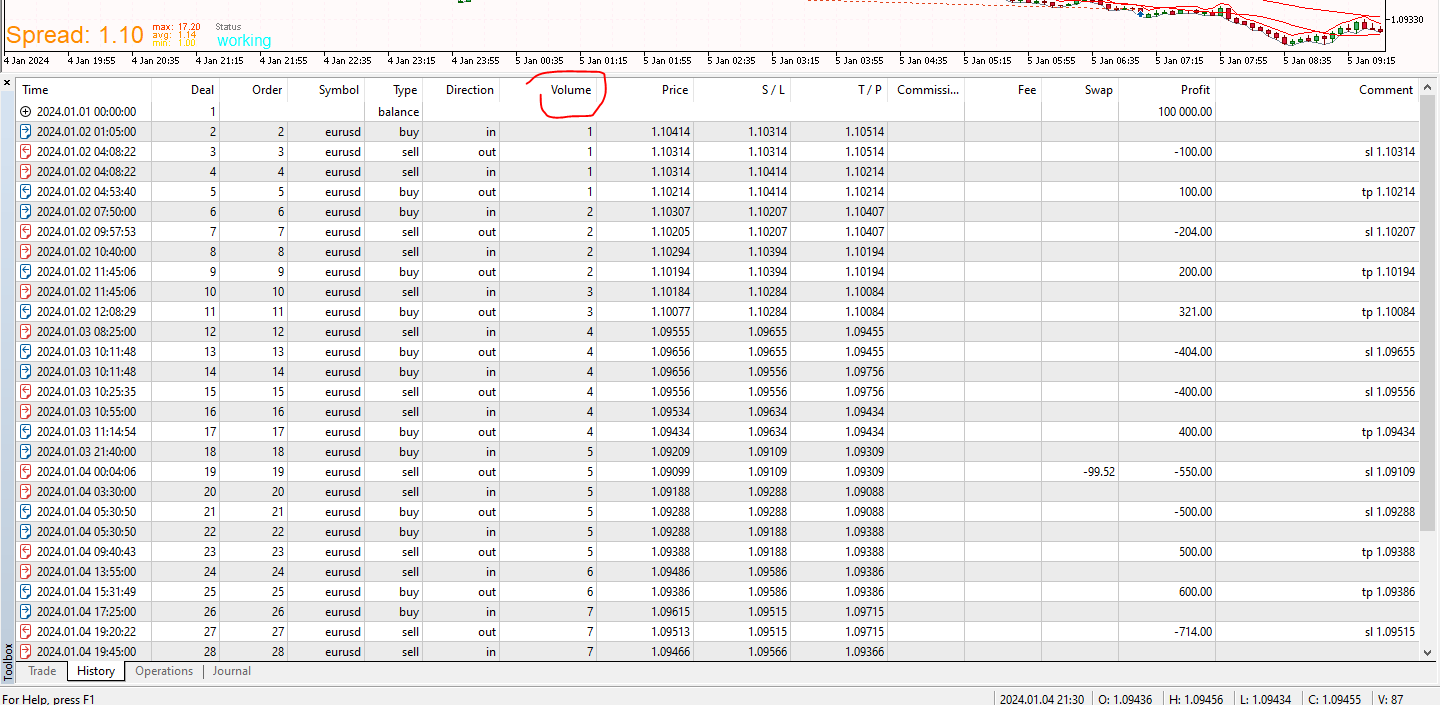Click the profit value 321.00
1440x705 pixels.
(x=1195, y=312)
